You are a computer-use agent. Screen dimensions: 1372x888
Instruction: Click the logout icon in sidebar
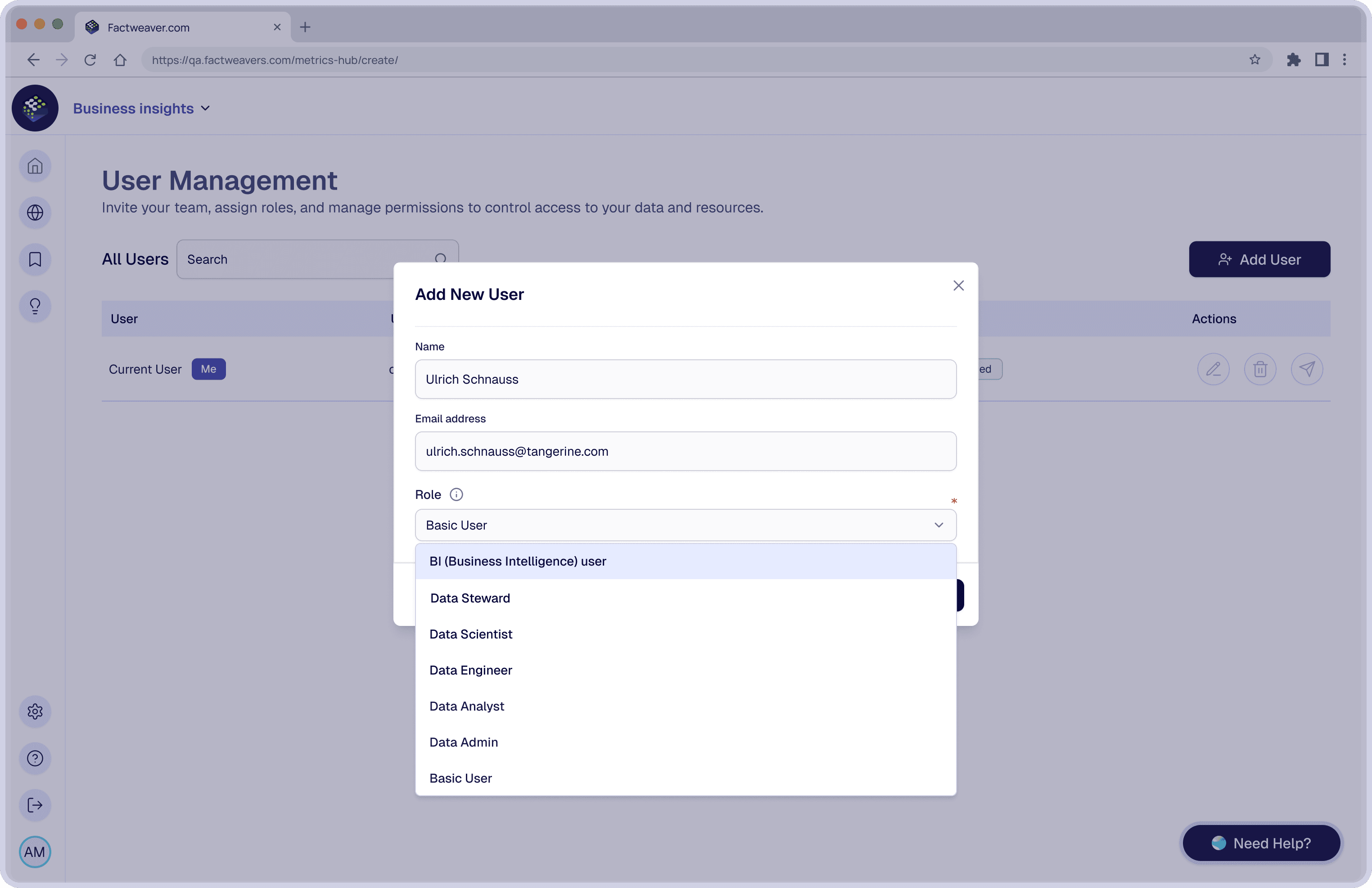click(35, 805)
